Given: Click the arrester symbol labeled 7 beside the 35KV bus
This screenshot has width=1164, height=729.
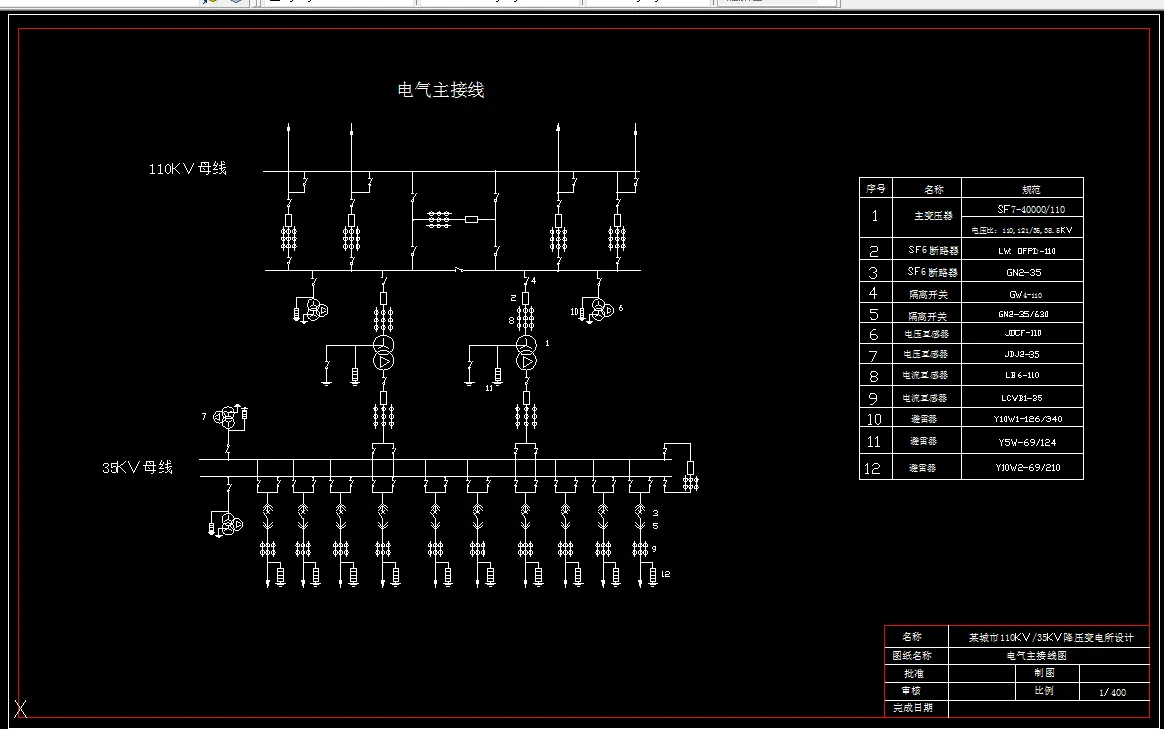Looking at the screenshot, I should click(x=228, y=415).
